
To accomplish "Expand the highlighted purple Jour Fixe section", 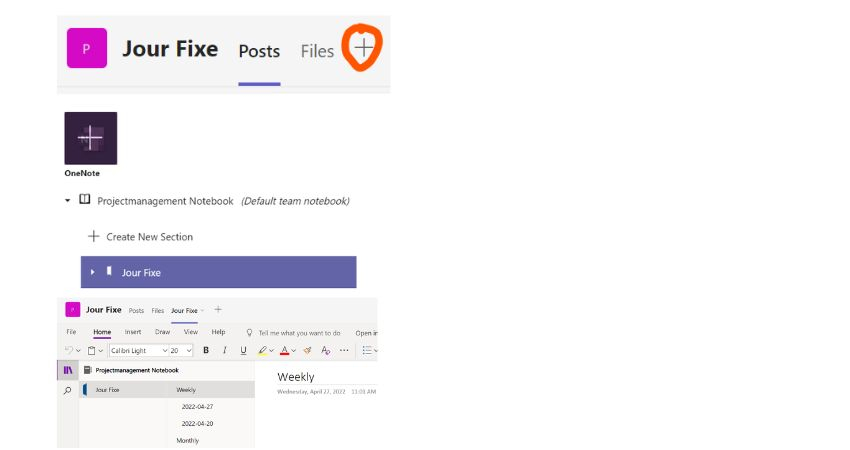I will pyautogui.click(x=92, y=272).
